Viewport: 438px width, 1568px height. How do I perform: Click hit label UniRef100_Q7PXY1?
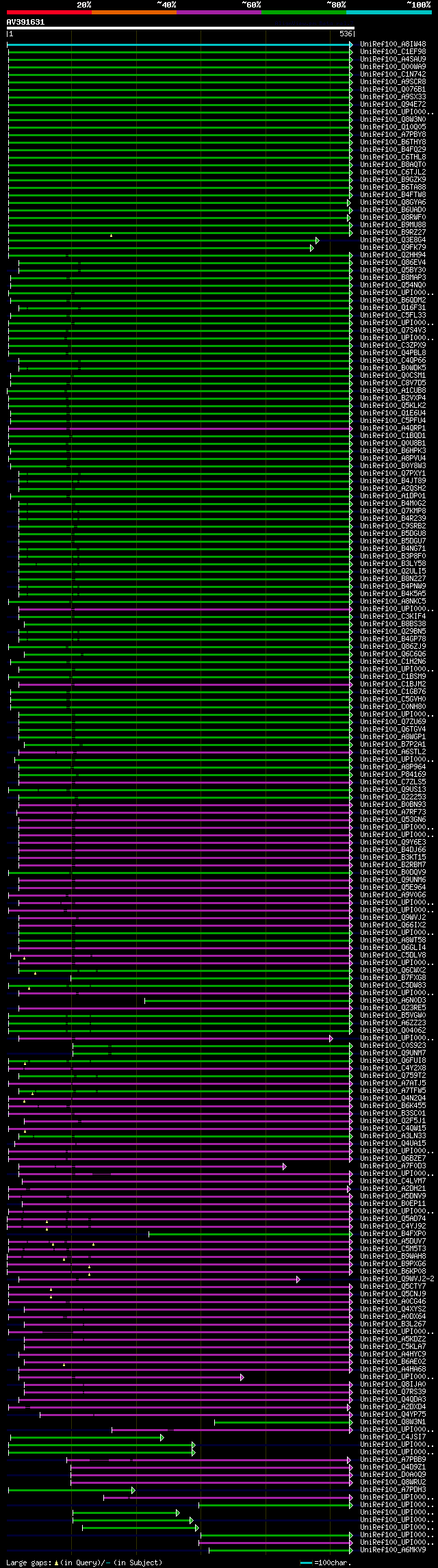(x=393, y=474)
